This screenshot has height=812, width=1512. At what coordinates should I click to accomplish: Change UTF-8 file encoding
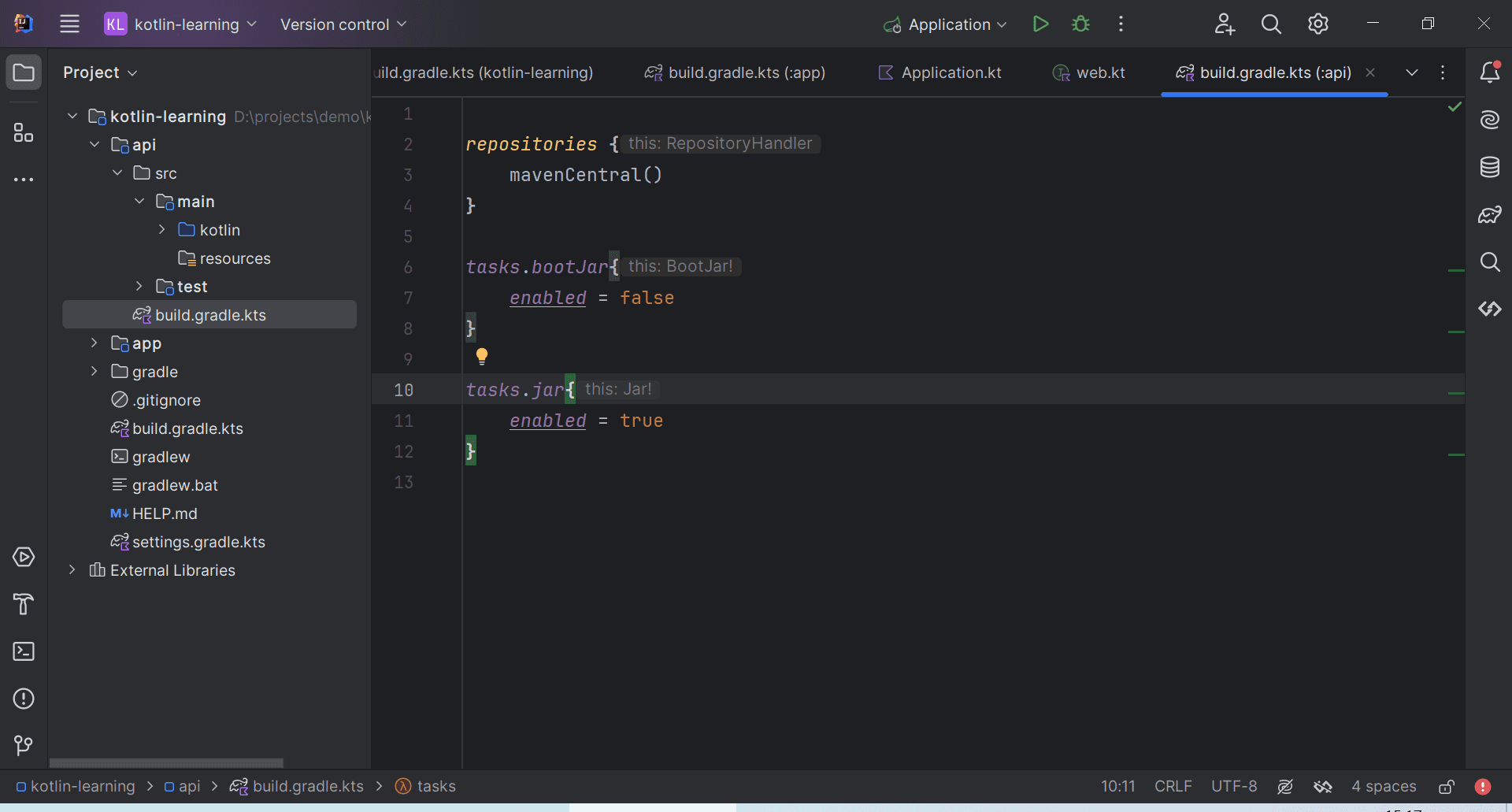pyautogui.click(x=1234, y=786)
